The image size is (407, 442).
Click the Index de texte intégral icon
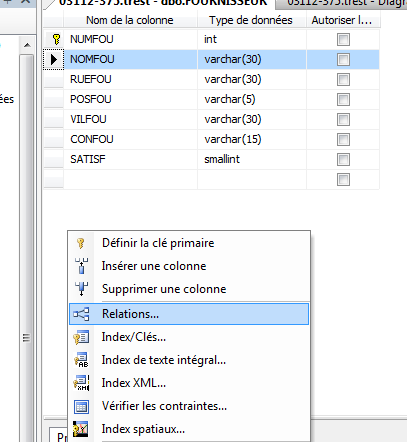81,360
